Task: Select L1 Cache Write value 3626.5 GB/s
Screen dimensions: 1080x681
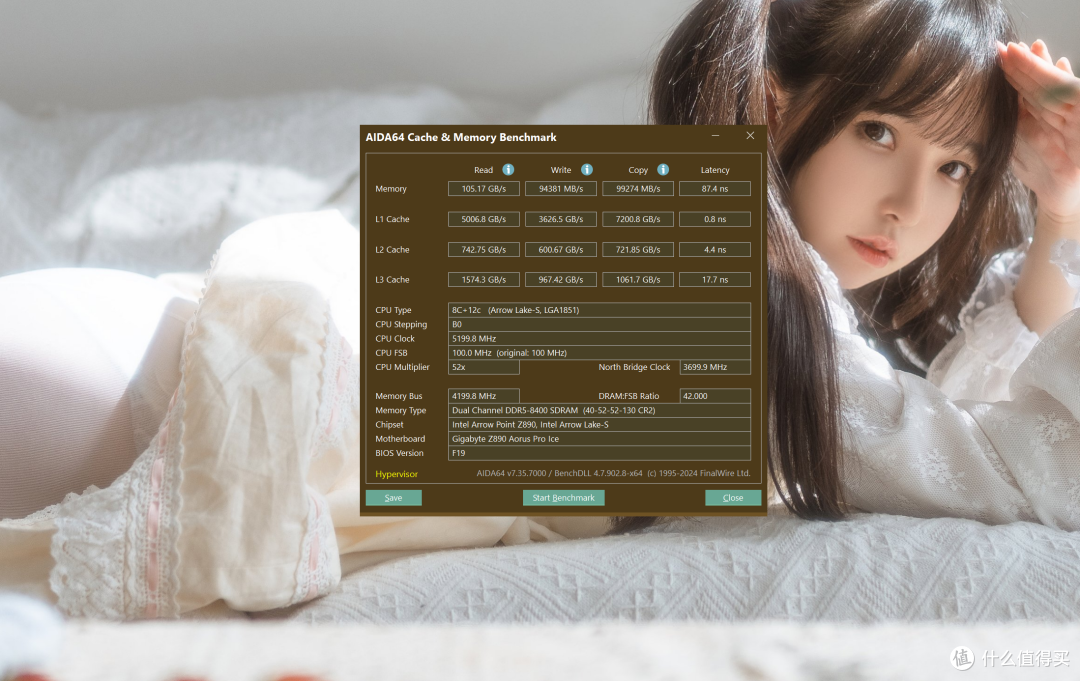Action: 561,219
